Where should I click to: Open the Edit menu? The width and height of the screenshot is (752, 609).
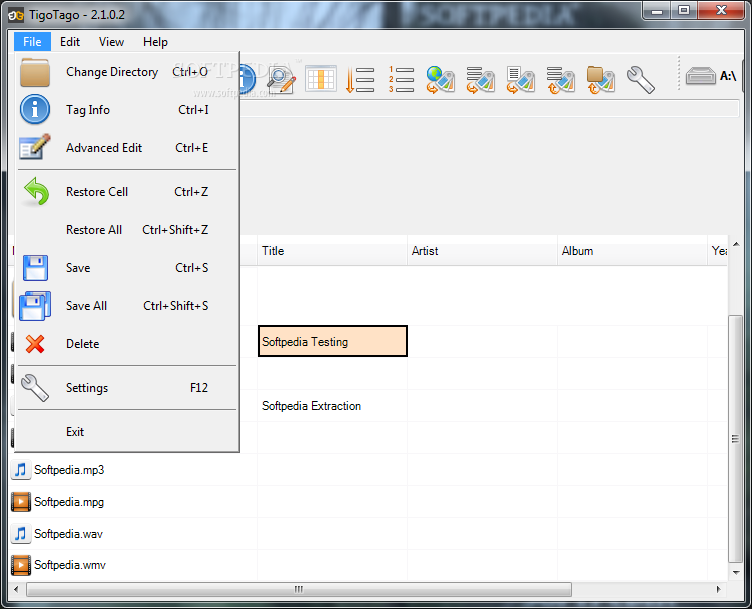70,42
